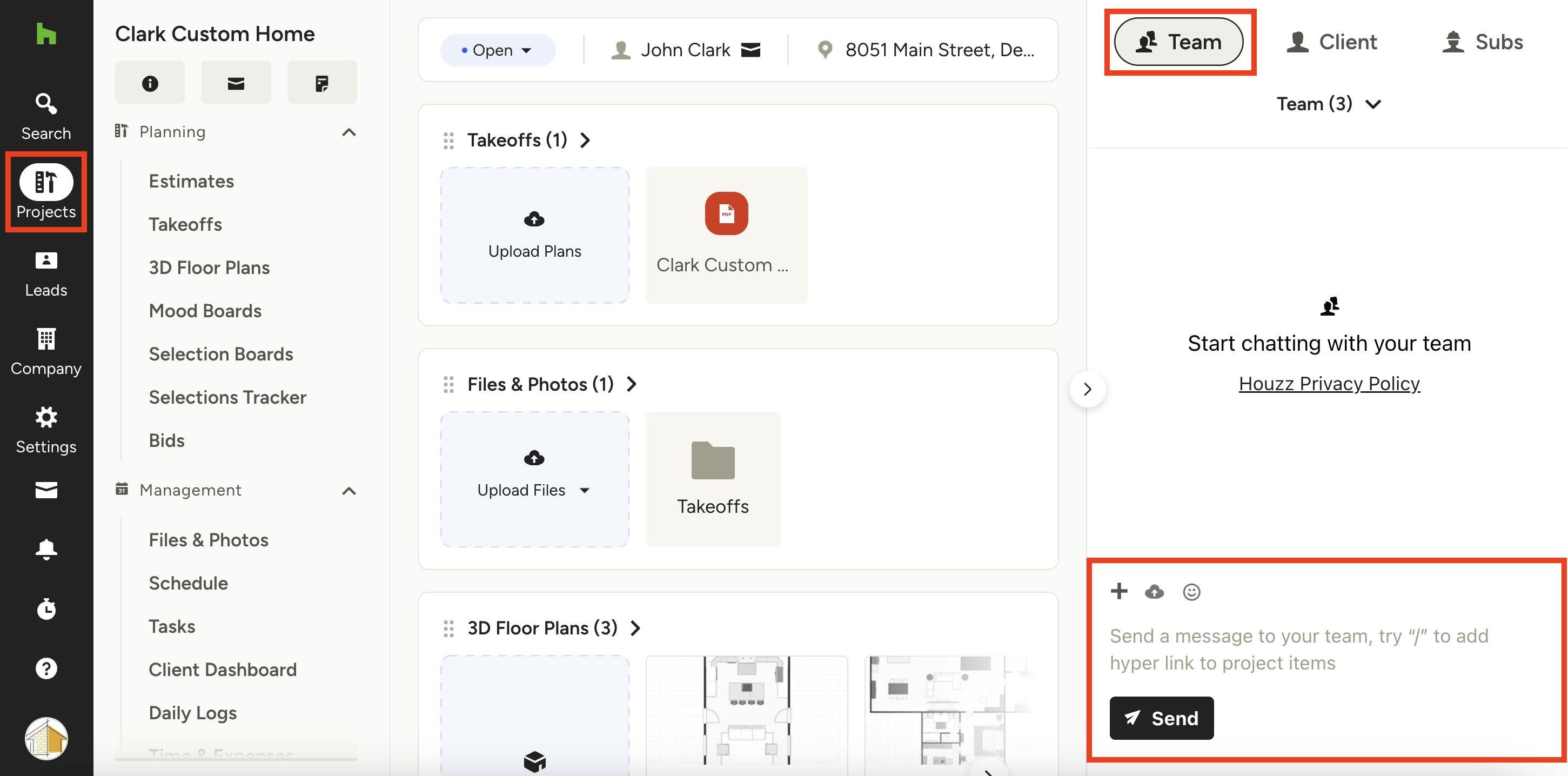Expand 3D Floor Plans (3) arrow
1568x776 pixels.
point(635,628)
